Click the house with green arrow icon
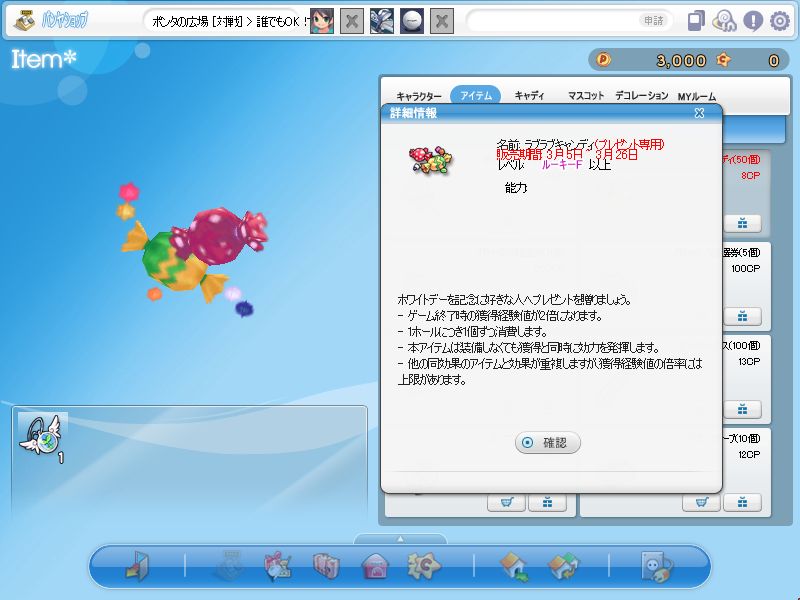Screen dimensions: 800x600 click(x=514, y=566)
